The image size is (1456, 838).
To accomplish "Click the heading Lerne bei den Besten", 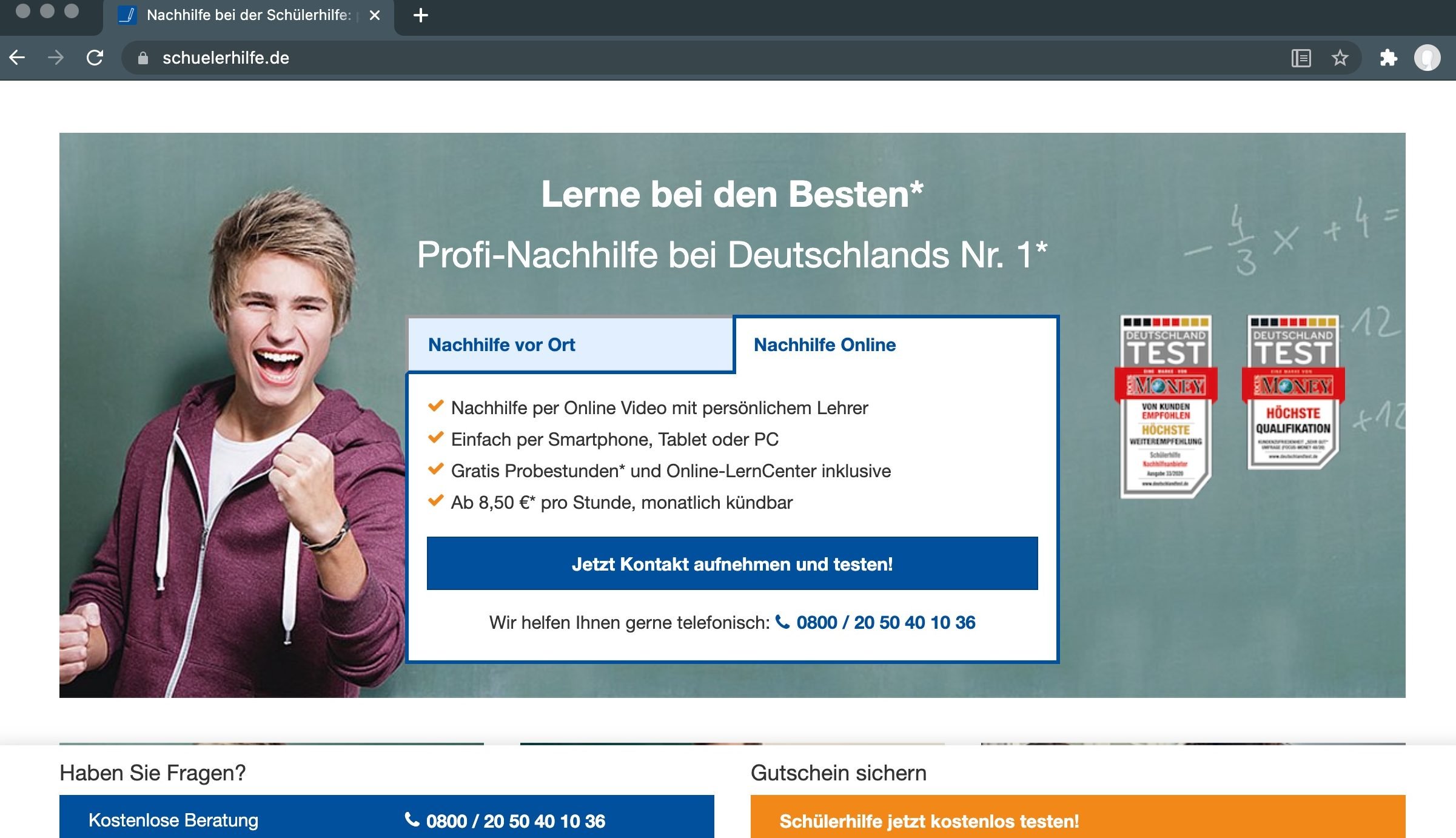I will [x=732, y=195].
